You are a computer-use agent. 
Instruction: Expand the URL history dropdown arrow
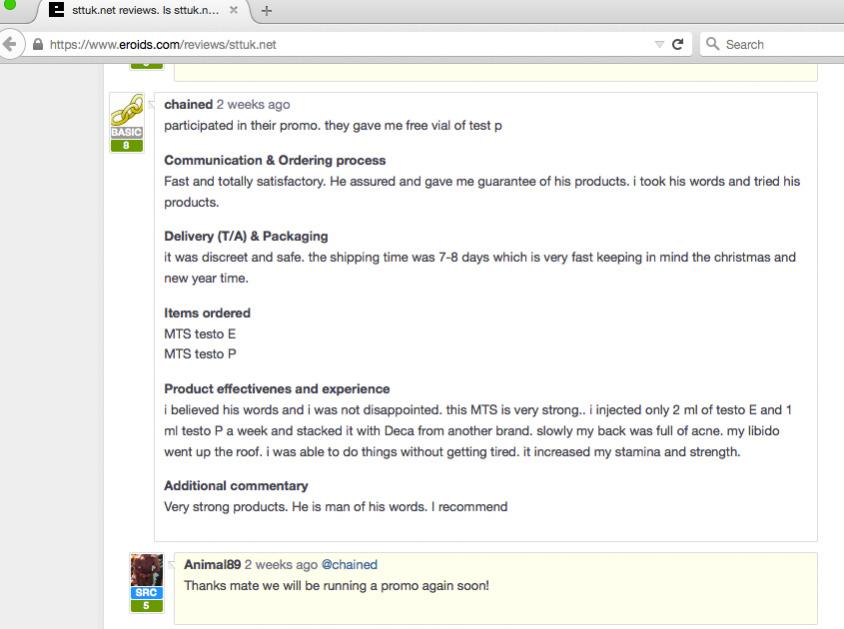coord(659,45)
